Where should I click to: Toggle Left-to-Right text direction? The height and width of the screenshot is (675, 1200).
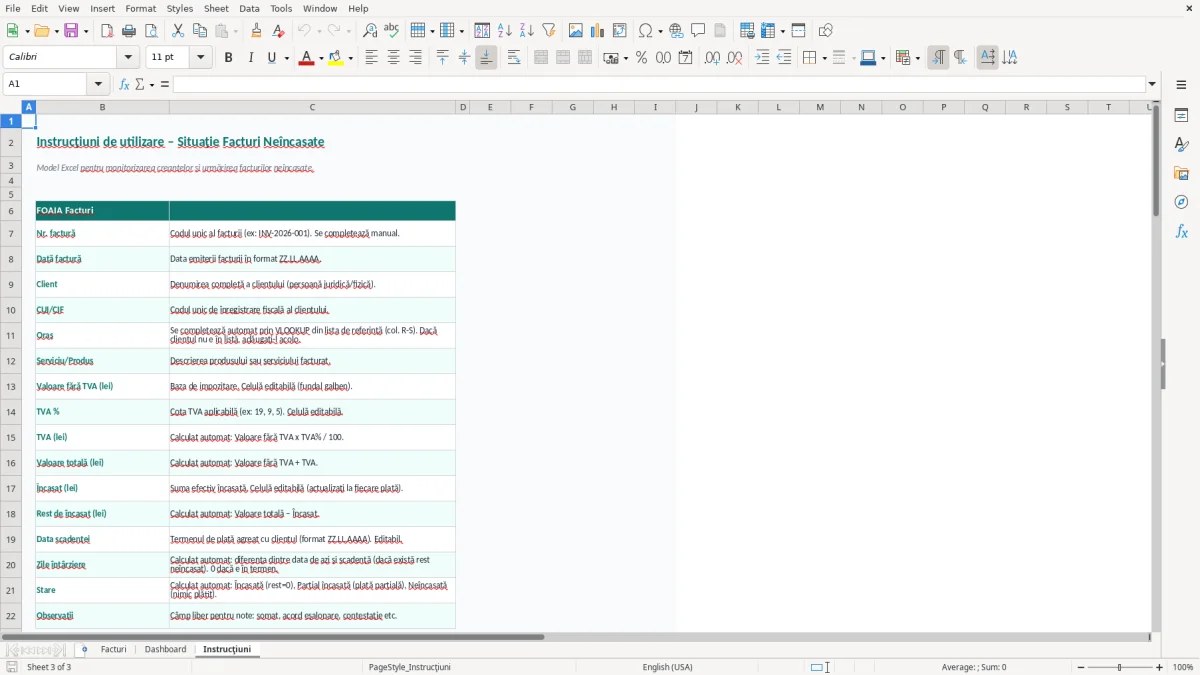[x=938, y=58]
